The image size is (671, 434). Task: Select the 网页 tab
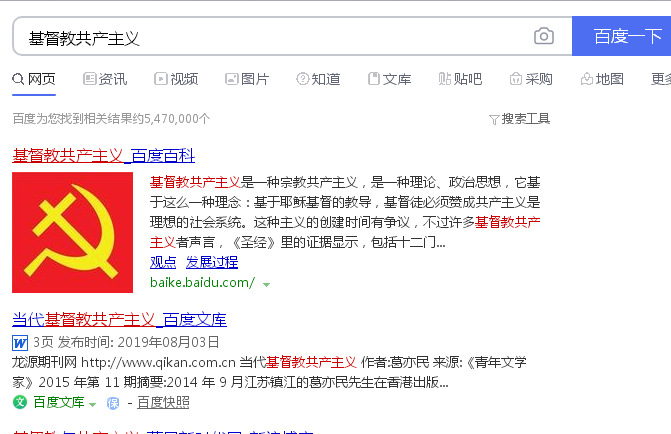coord(34,79)
